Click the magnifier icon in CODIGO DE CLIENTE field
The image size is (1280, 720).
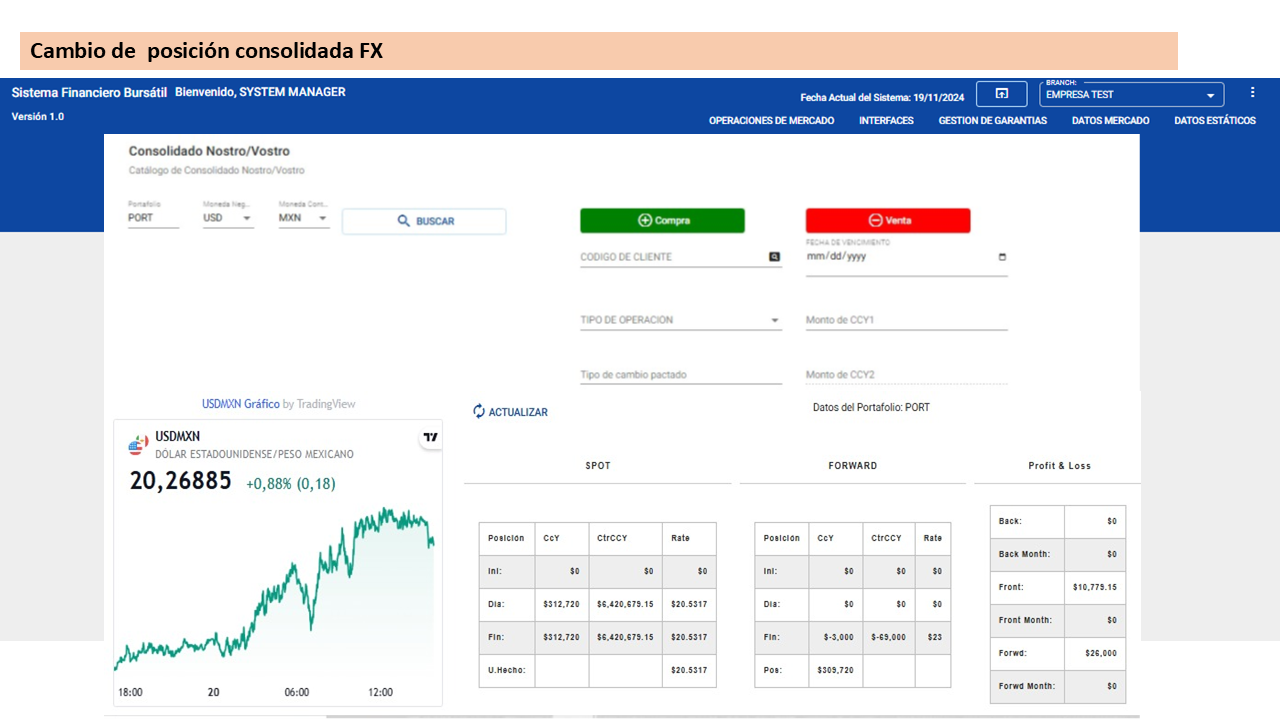(774, 256)
